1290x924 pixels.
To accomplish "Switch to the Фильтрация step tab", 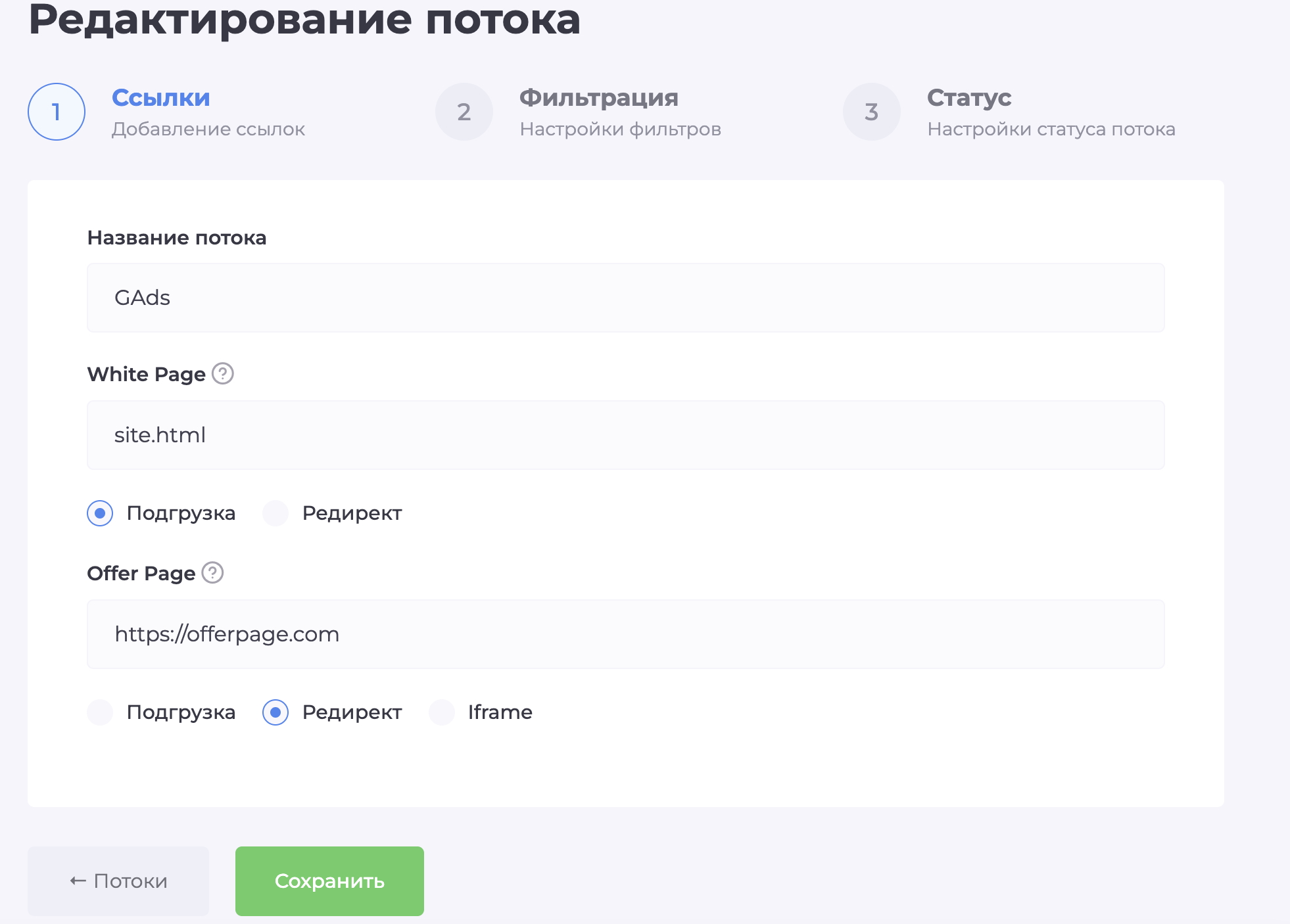I will (x=598, y=98).
